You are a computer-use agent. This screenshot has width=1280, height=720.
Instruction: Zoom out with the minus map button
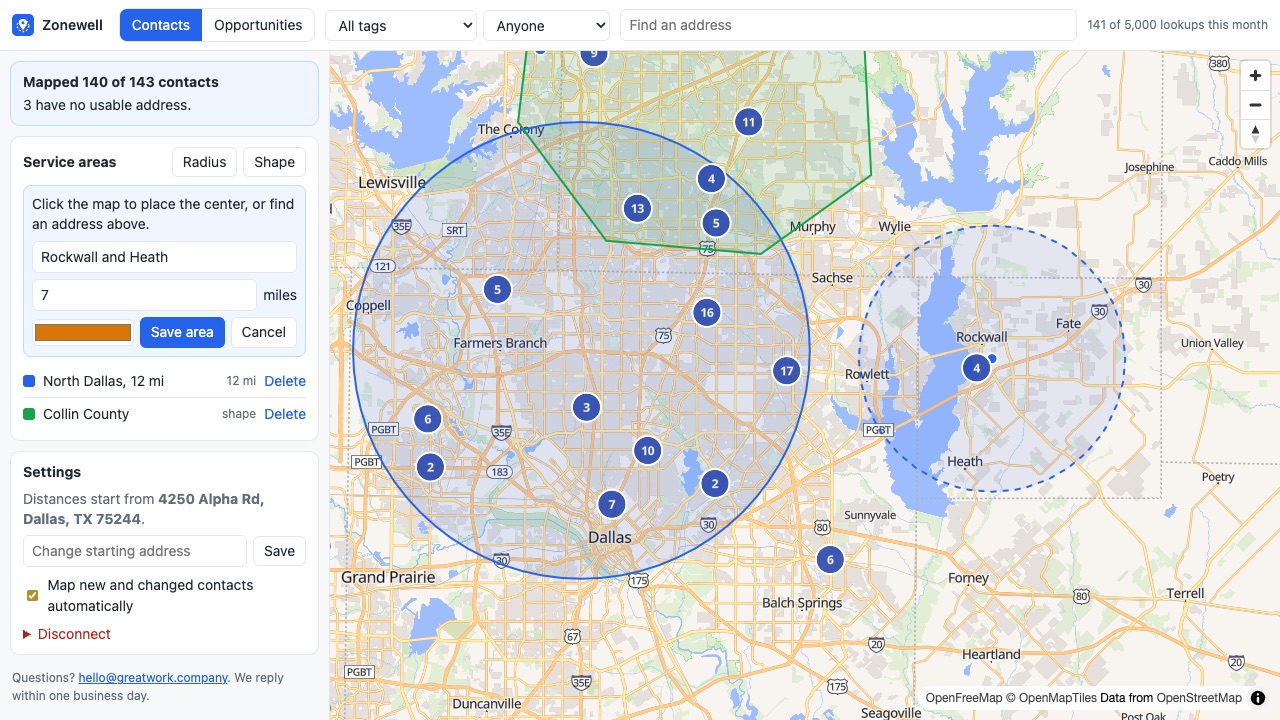click(x=1255, y=105)
